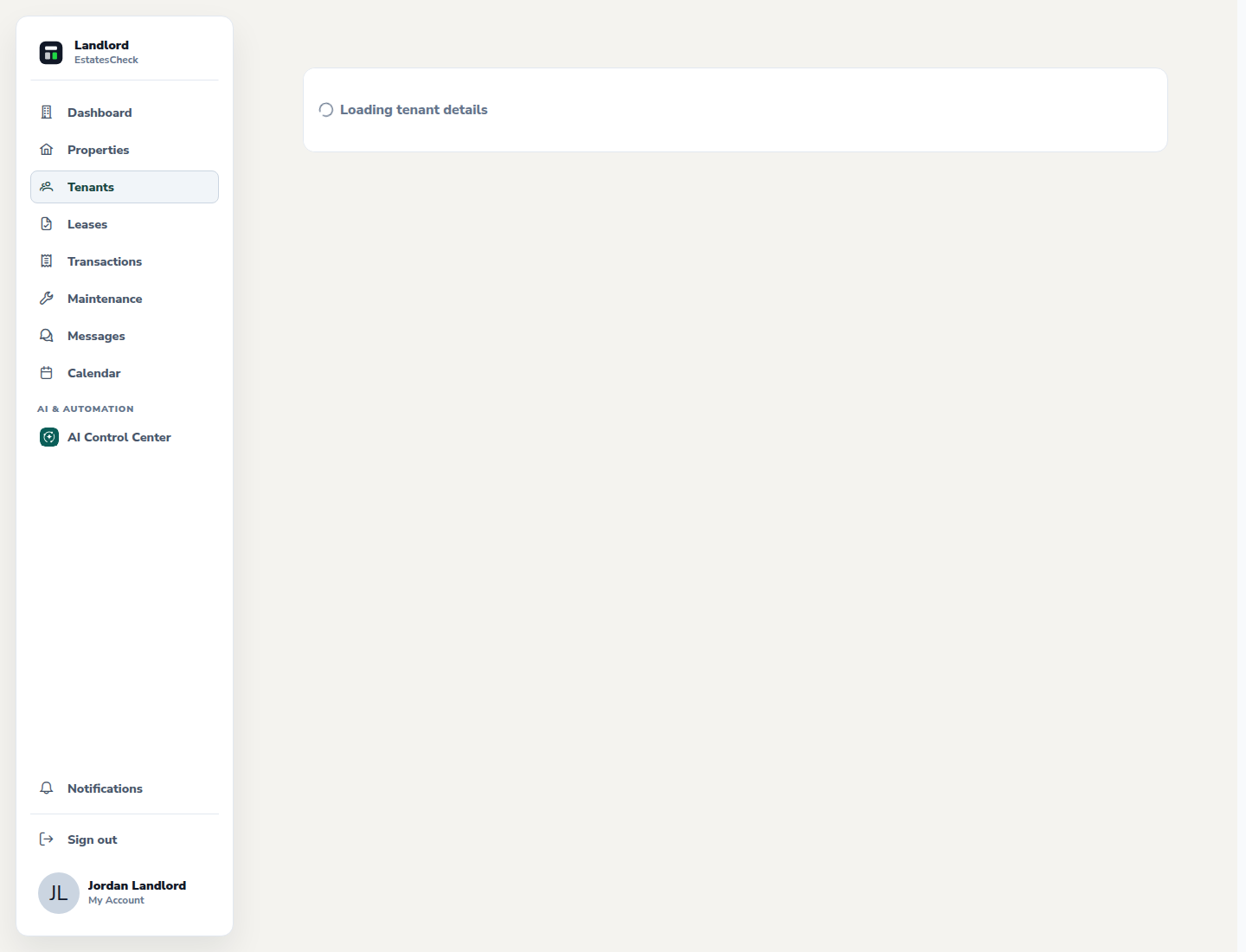Click the Maintenance wrench icon
This screenshot has width=1246, height=952.
[47, 299]
